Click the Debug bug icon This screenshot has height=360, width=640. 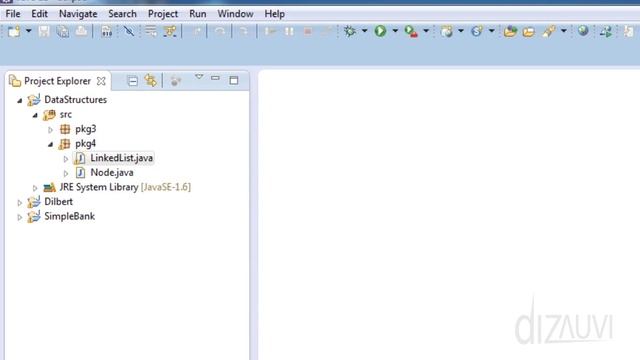tap(350, 31)
